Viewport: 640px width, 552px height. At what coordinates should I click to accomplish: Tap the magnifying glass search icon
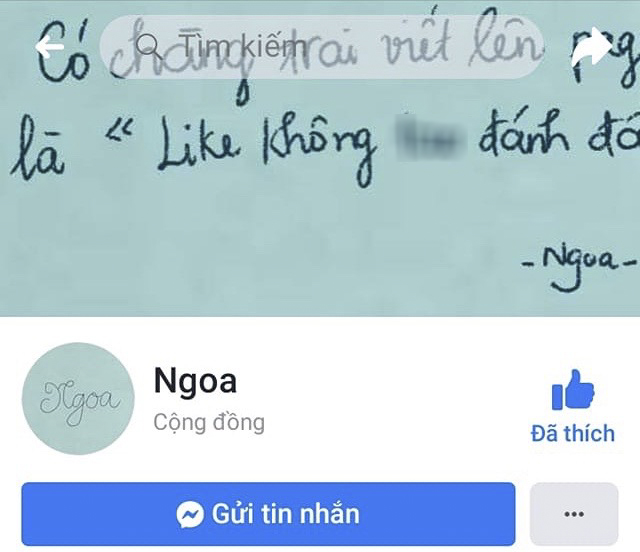click(148, 45)
